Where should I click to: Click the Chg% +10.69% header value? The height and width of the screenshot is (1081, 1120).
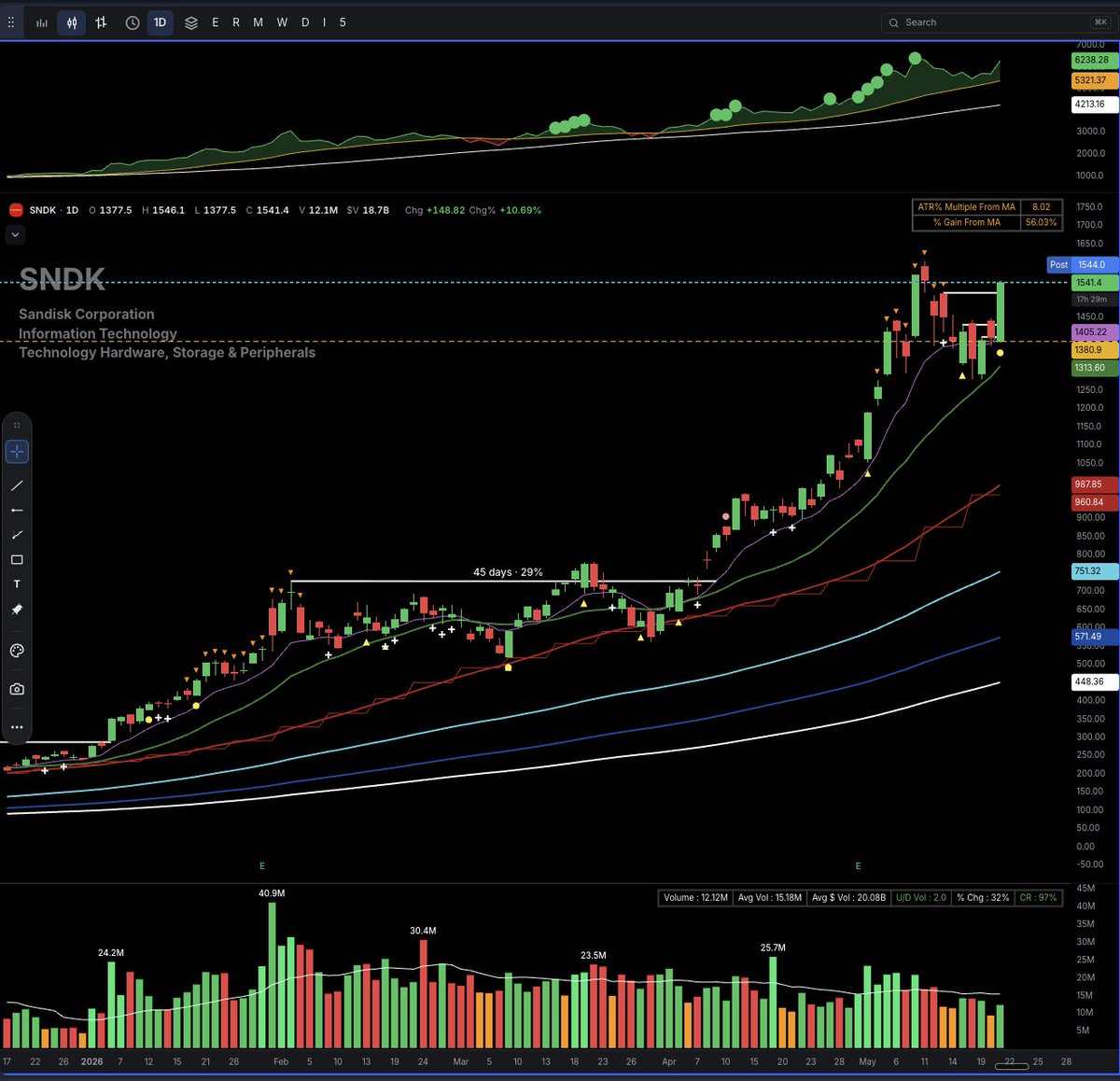coord(505,210)
